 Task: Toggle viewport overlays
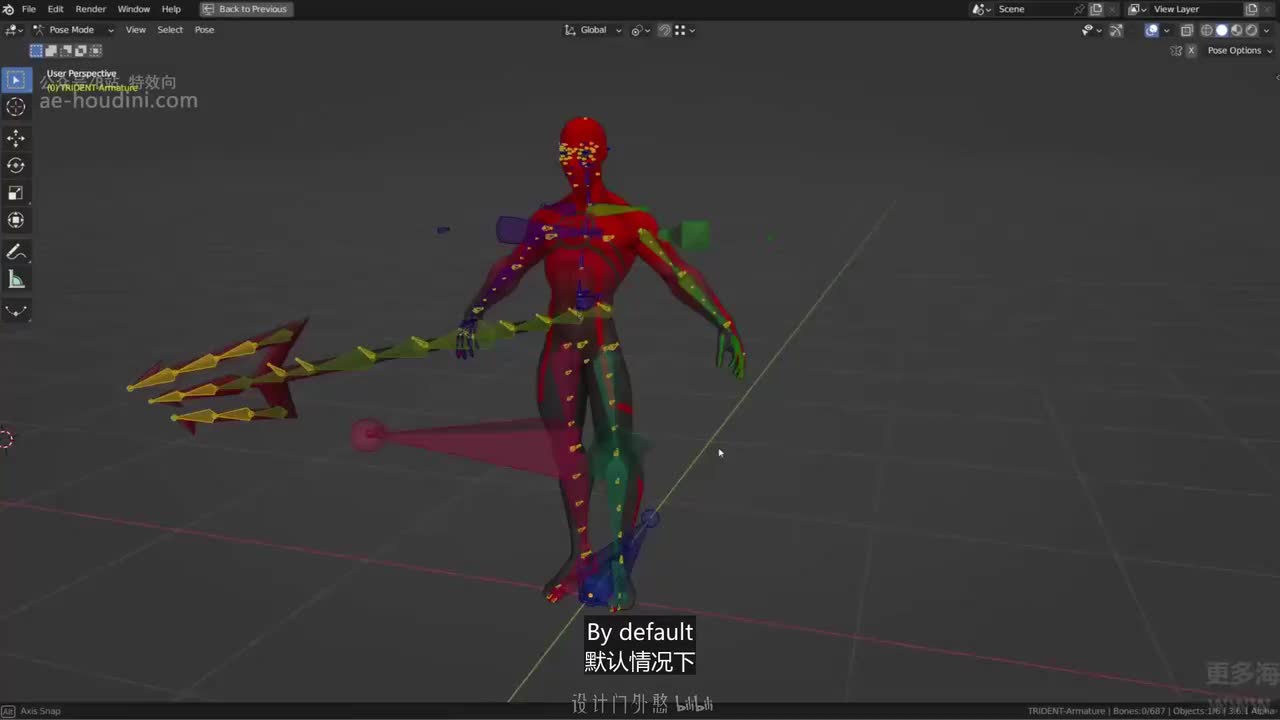coord(1151,30)
